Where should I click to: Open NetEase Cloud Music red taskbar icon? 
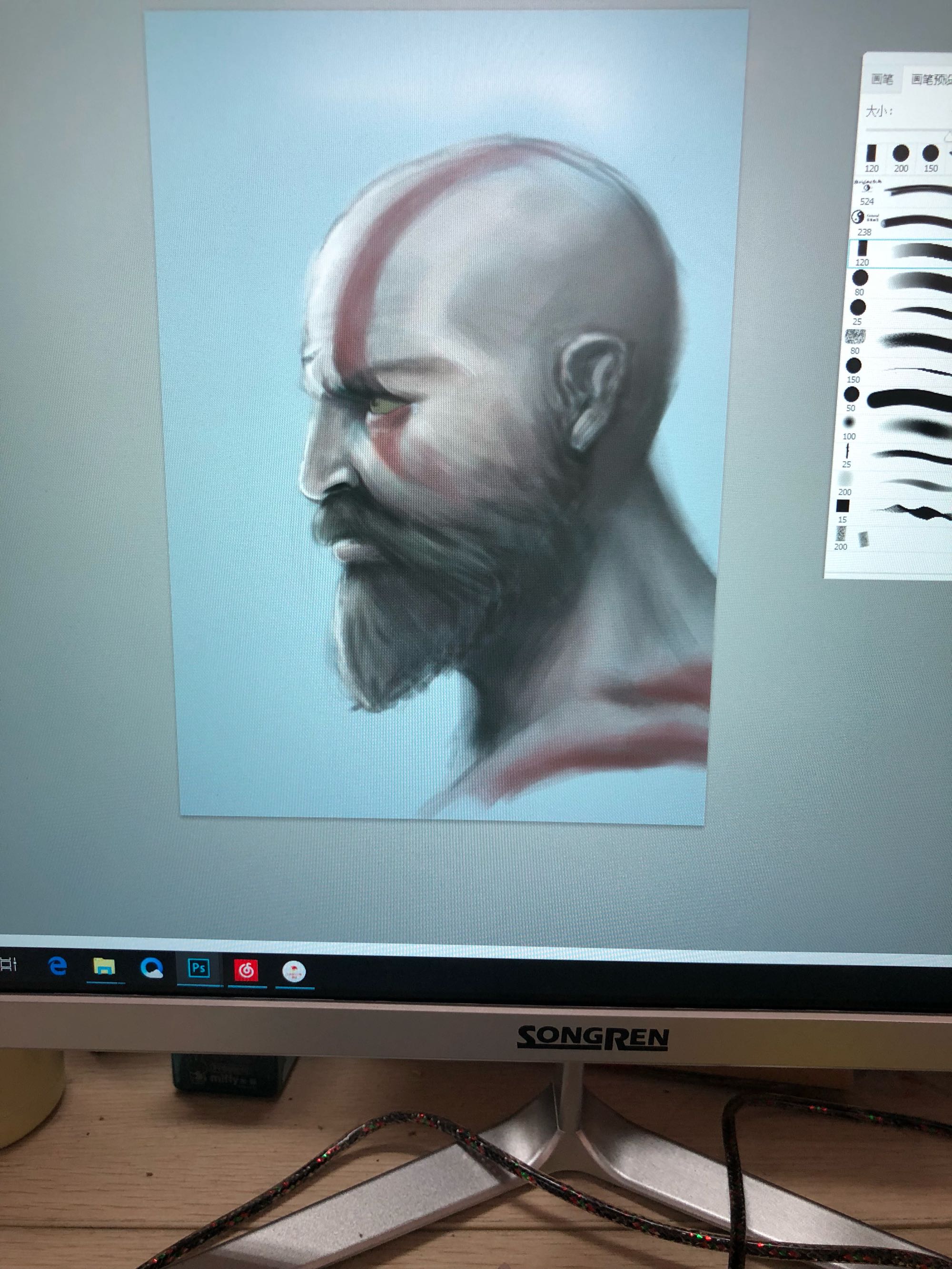point(247,971)
